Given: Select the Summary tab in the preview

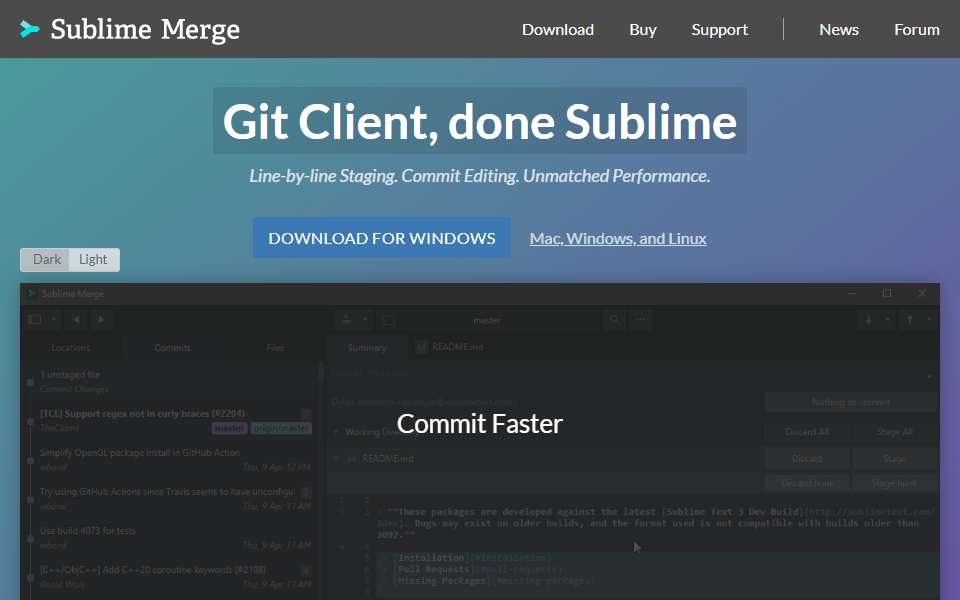Looking at the screenshot, I should click(367, 348).
